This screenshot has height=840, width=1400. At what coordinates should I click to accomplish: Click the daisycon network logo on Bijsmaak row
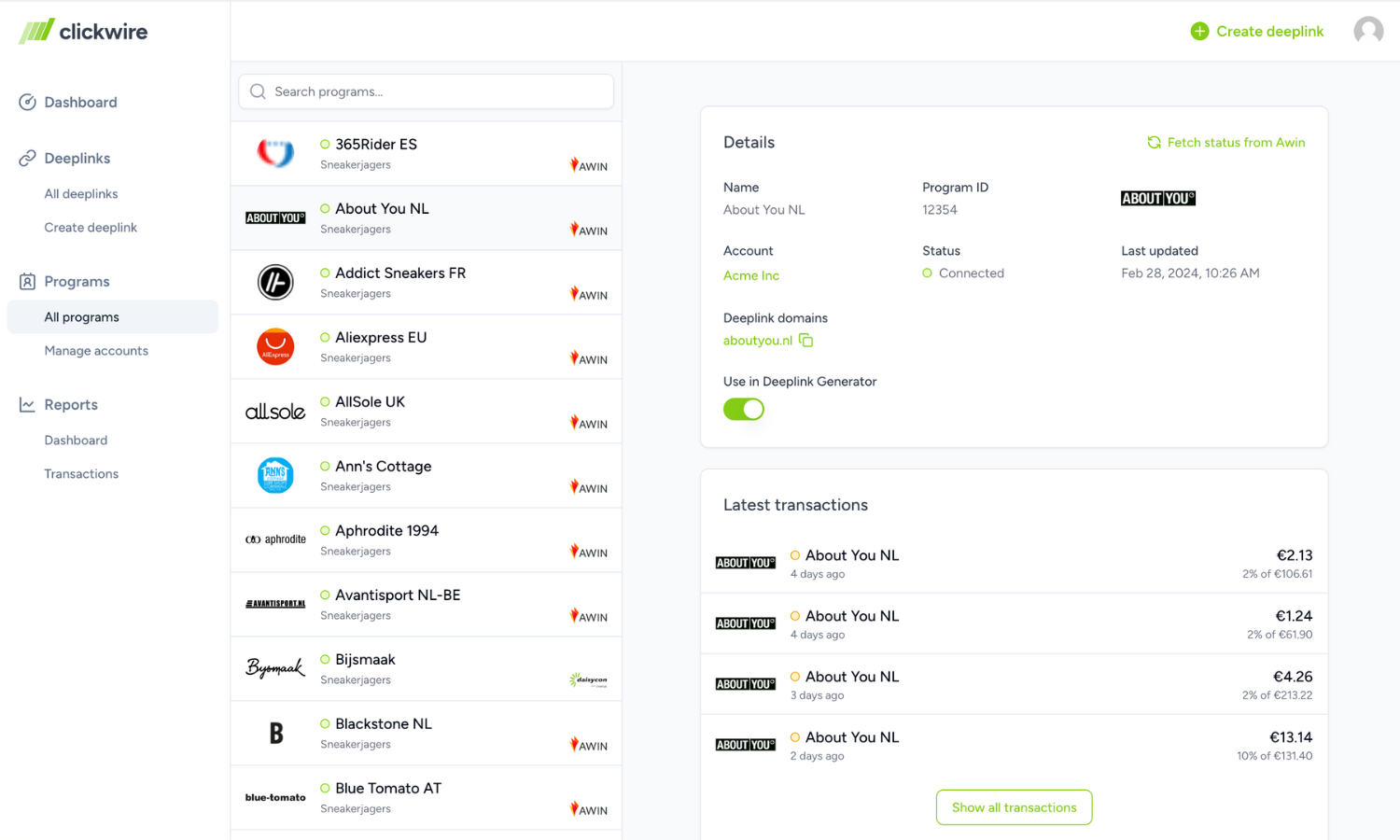[x=589, y=680]
